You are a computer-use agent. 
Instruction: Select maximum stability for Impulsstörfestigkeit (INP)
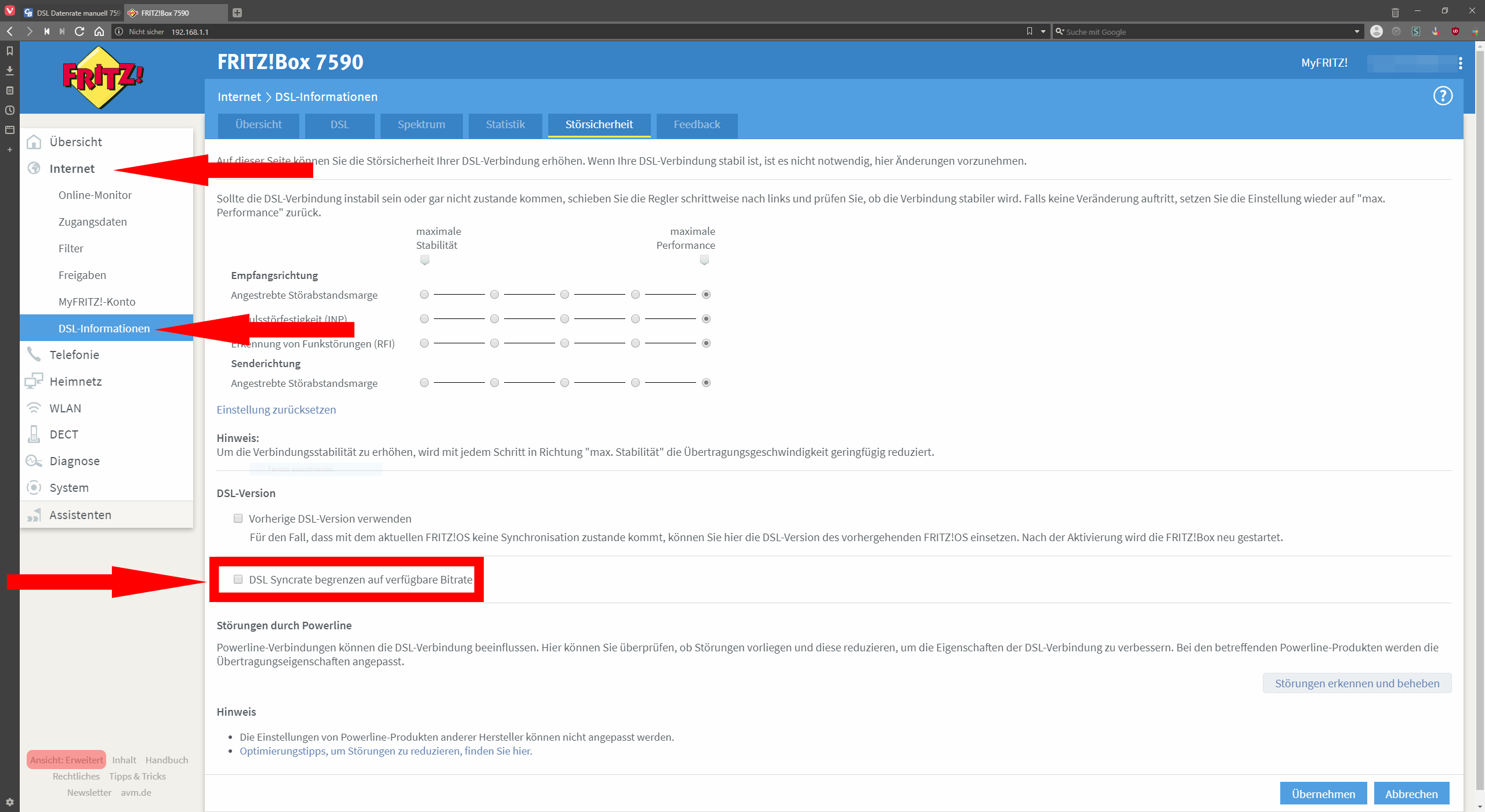coord(424,319)
